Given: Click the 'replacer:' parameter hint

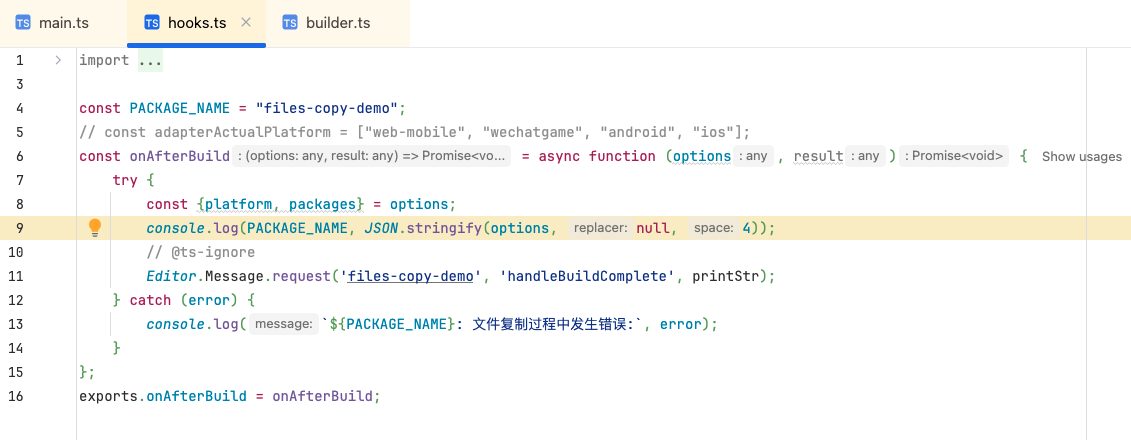Looking at the screenshot, I should (600, 228).
